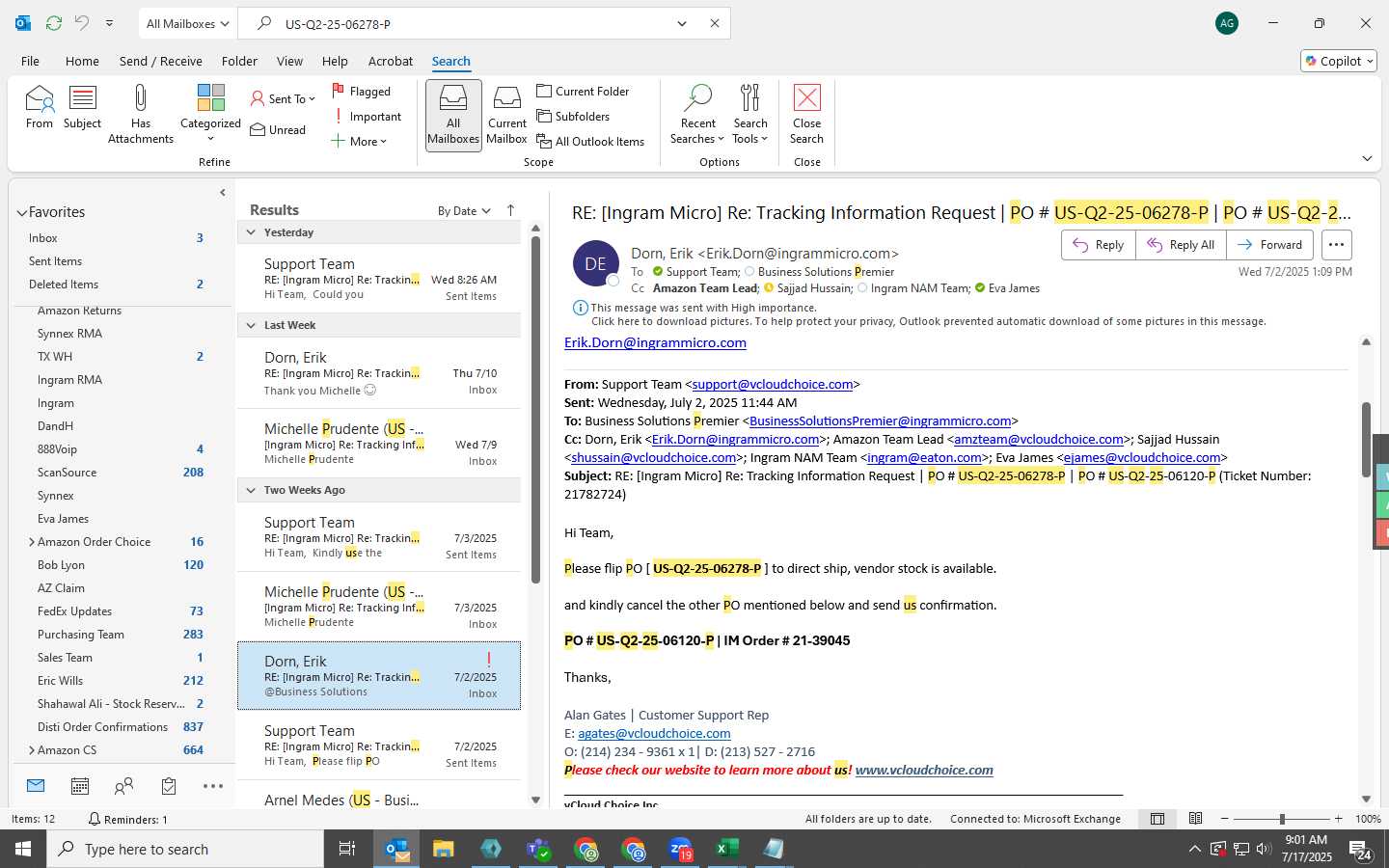Show only Unread messages
The width and height of the screenshot is (1389, 868).
tap(278, 129)
